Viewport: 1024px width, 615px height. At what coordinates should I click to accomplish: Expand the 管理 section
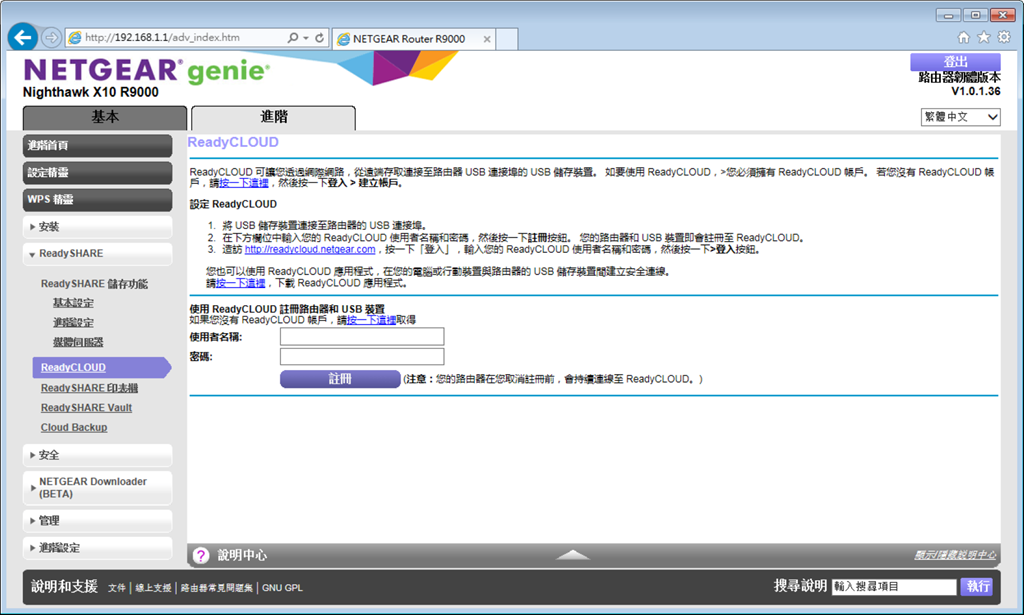click(x=97, y=521)
